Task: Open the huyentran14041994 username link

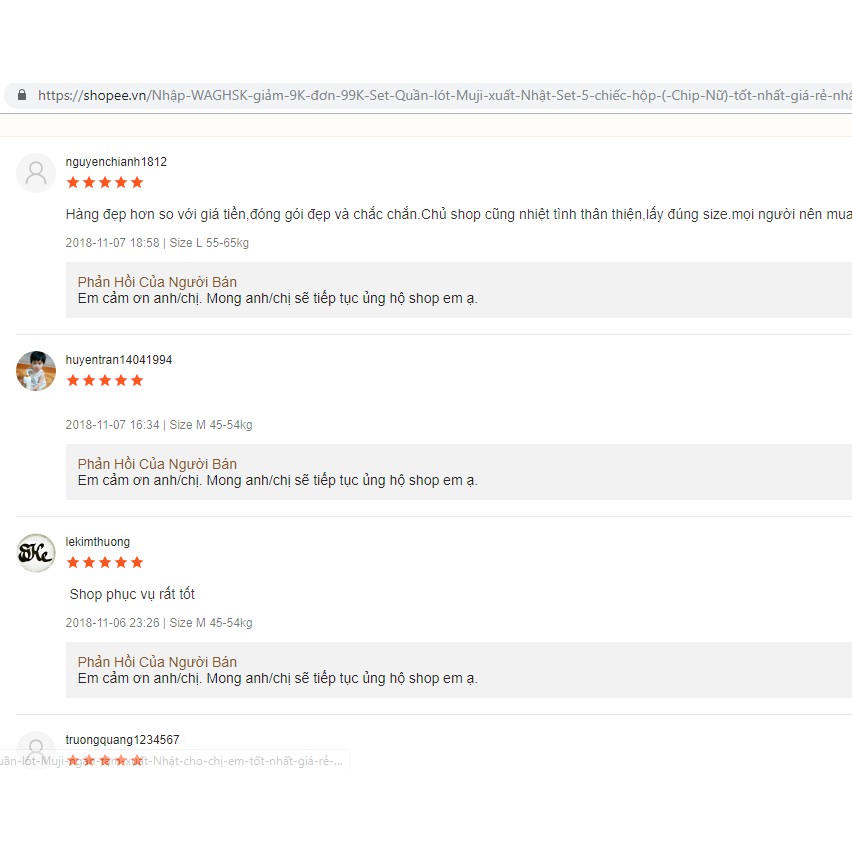Action: pos(119,360)
